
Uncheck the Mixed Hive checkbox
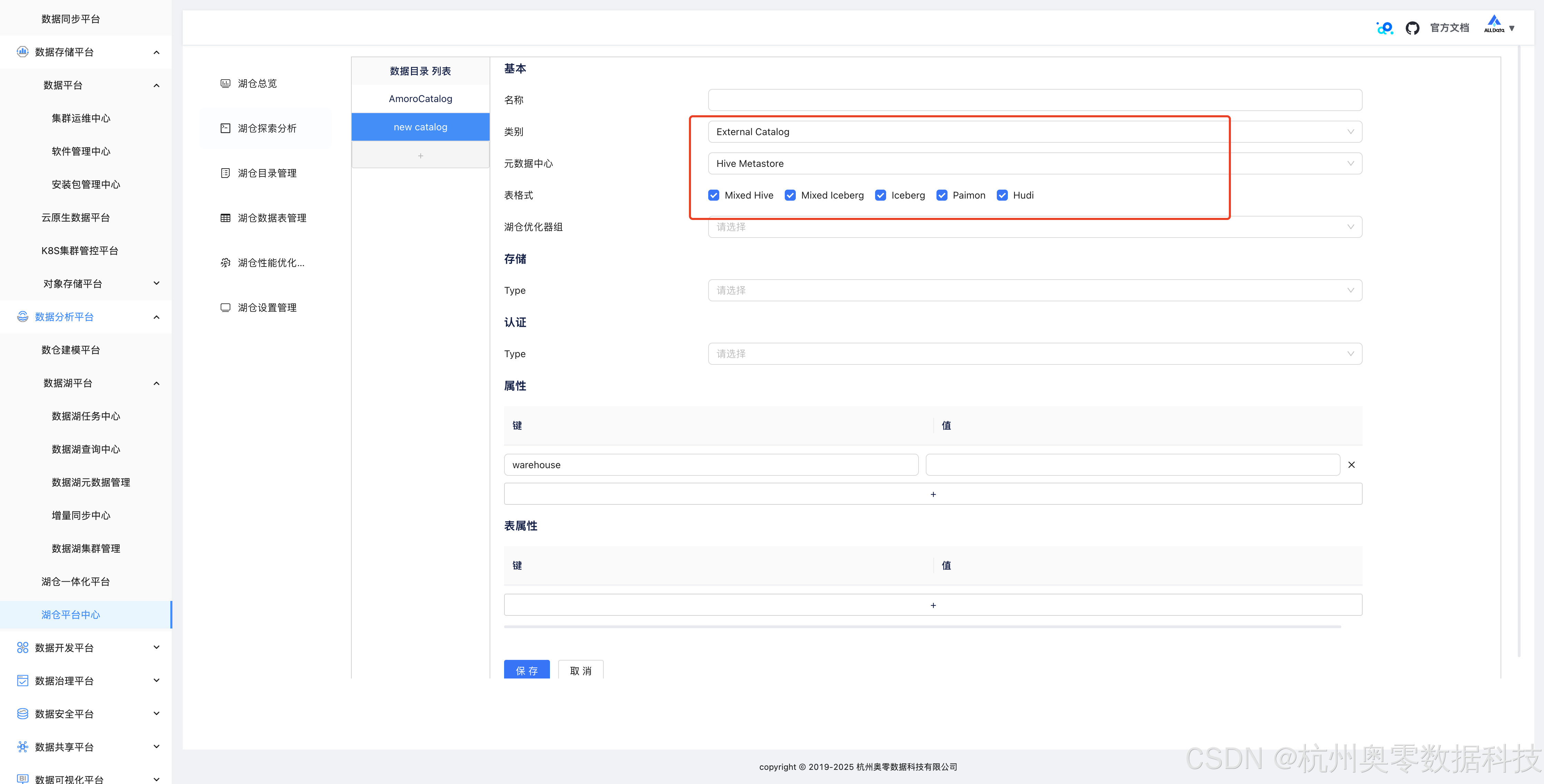click(714, 195)
